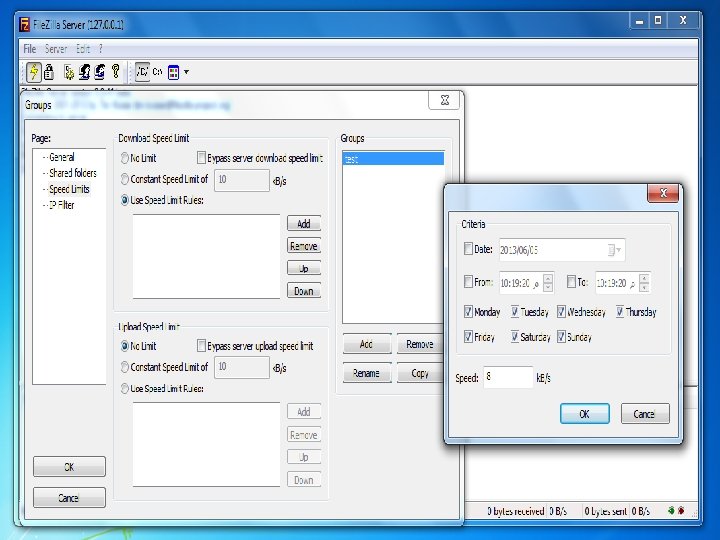Remove the selected download speed rule
This screenshot has width=720, height=540.
[304, 246]
